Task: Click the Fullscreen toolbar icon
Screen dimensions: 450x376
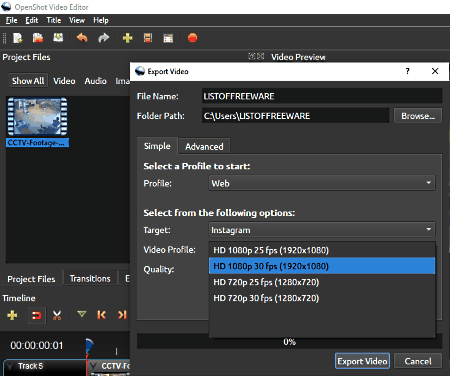Action: 168,38
